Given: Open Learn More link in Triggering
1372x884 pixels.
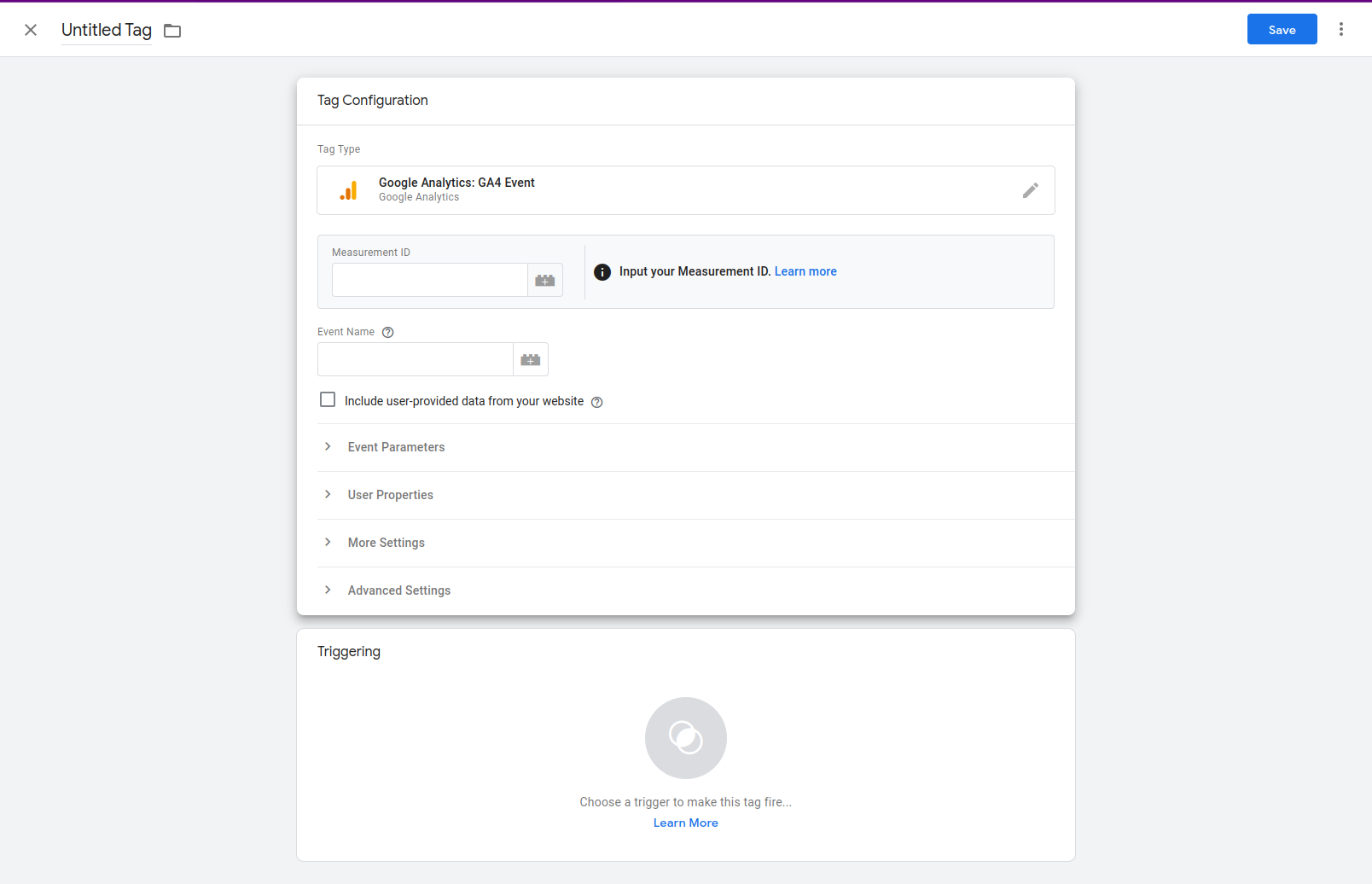Looking at the screenshot, I should tap(686, 823).
